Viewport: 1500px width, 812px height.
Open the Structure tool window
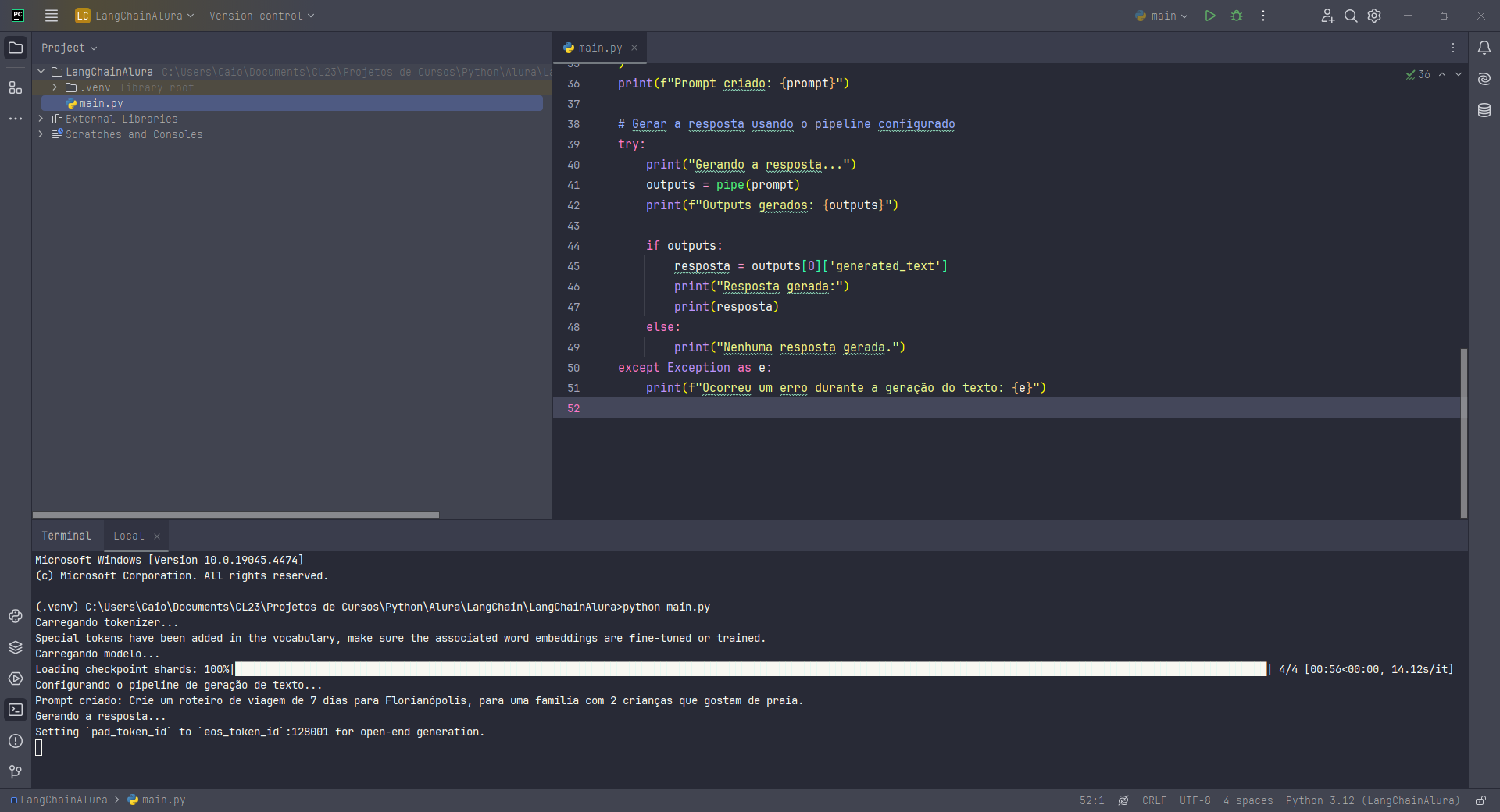[x=16, y=87]
